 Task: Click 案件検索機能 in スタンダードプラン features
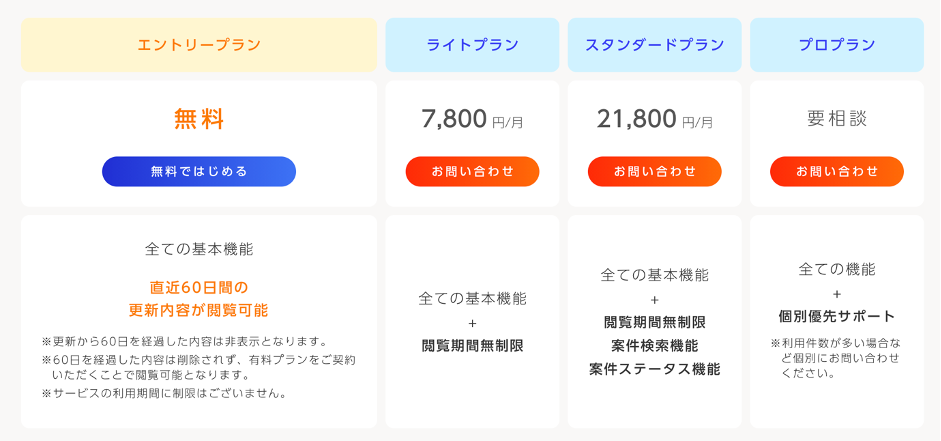coord(655,346)
